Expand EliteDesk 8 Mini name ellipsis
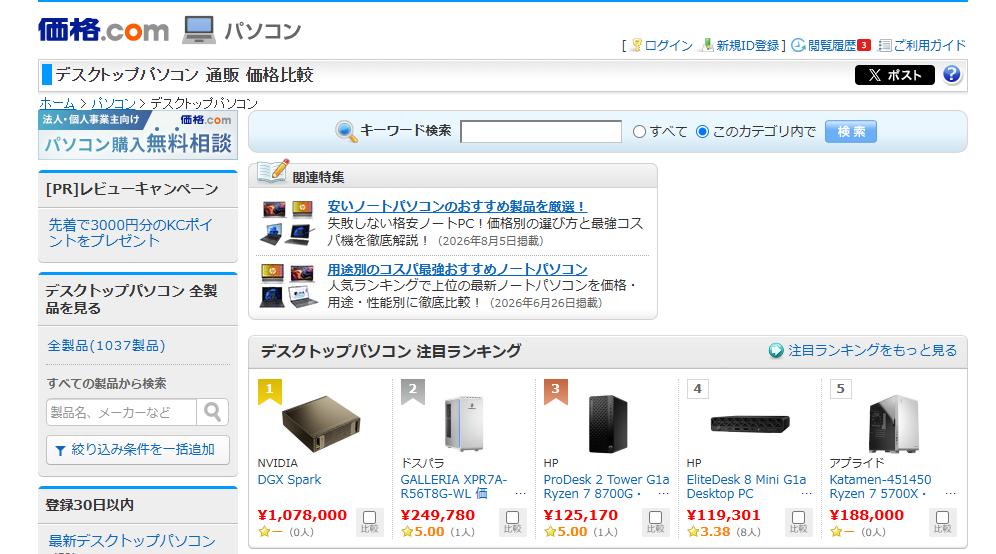Image resolution: width=996 pixels, height=554 pixels. [x=806, y=494]
